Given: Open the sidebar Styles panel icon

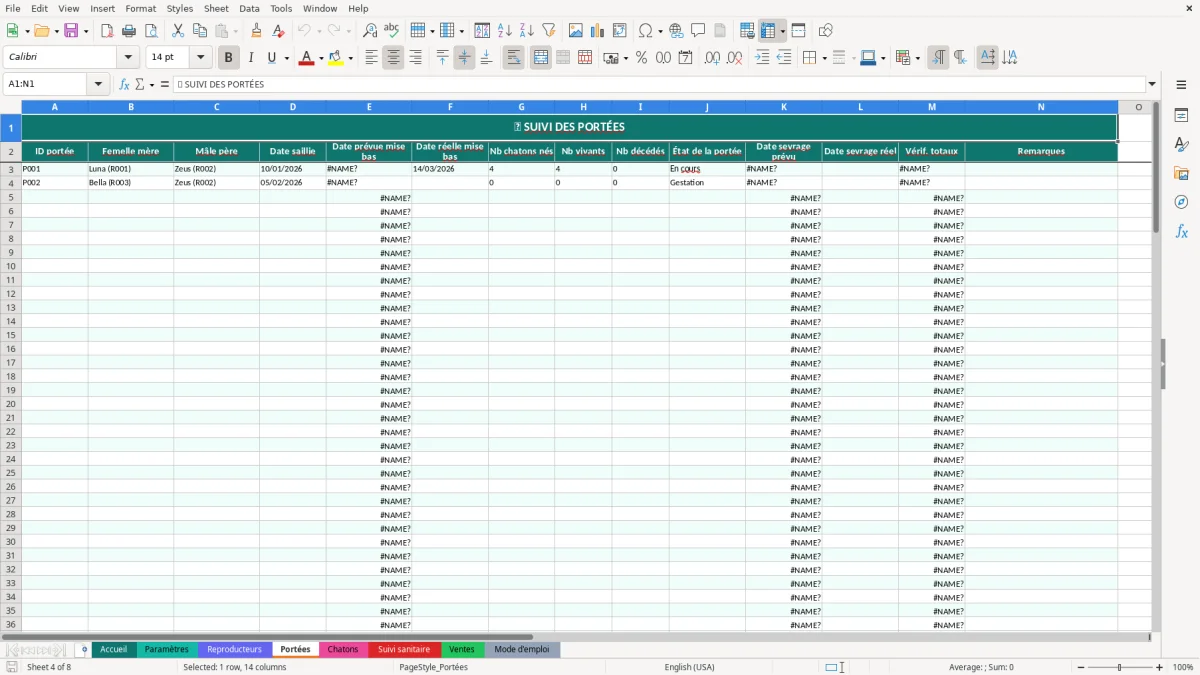Looking at the screenshot, I should point(1181,145).
